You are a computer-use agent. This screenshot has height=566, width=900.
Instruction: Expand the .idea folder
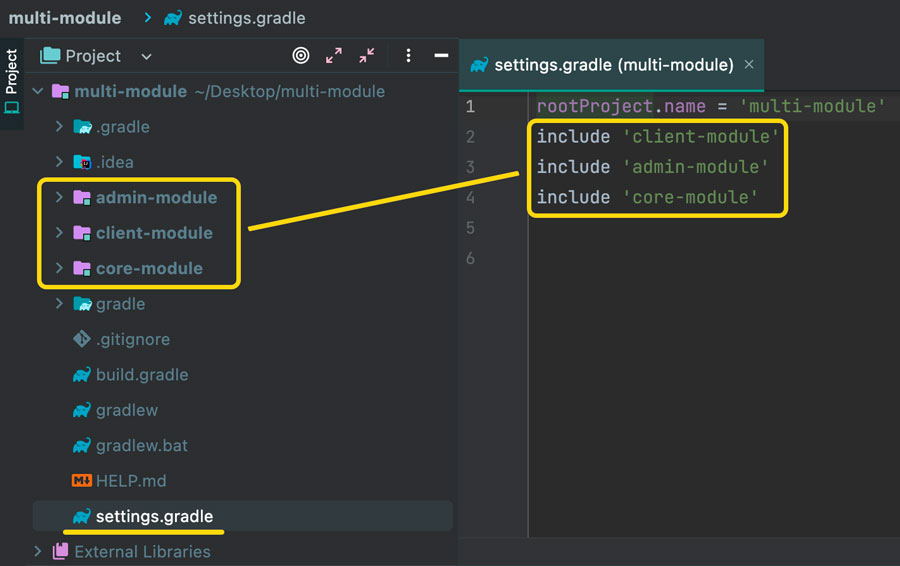point(59,162)
